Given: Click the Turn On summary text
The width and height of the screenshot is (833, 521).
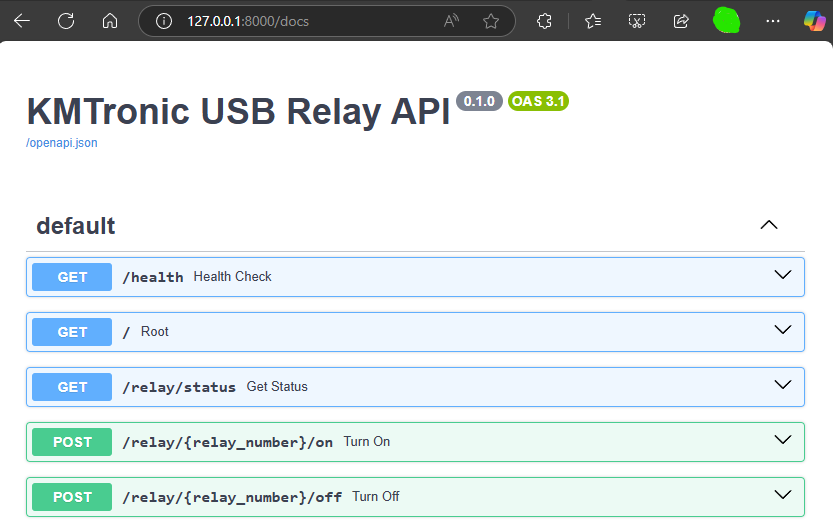Looking at the screenshot, I should (x=367, y=441).
